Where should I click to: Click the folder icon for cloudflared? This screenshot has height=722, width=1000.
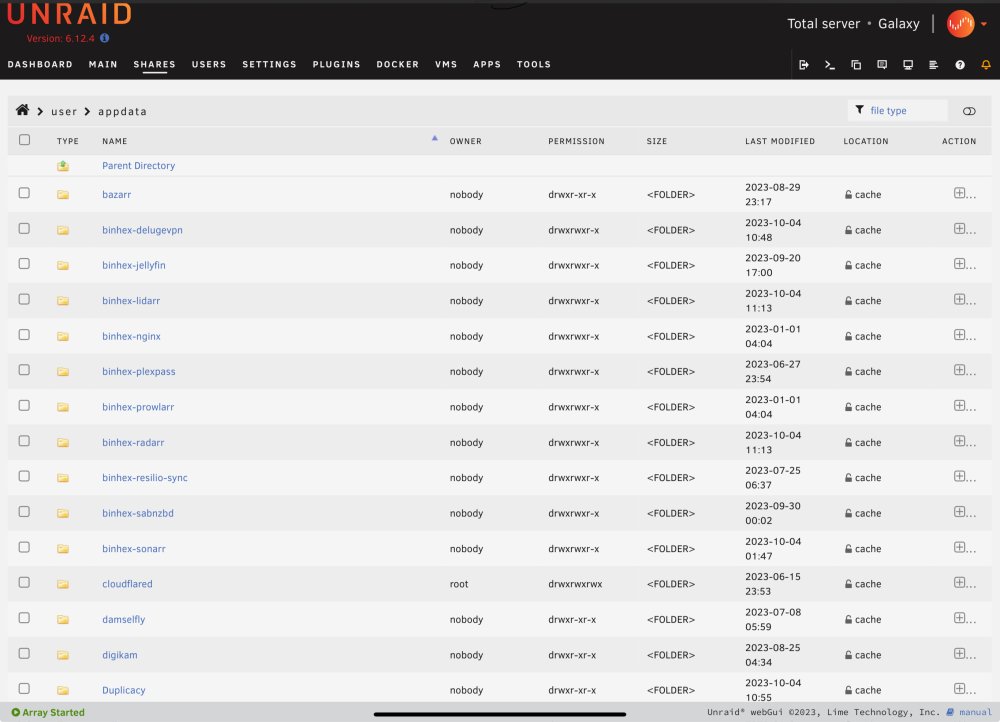pos(62,584)
